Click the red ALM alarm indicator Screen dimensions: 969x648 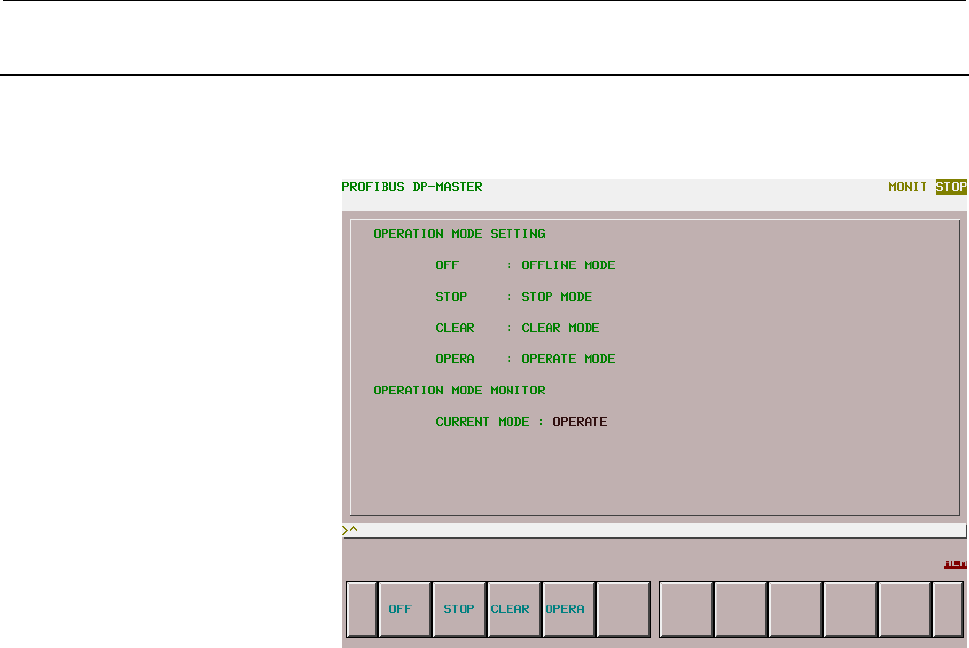coord(955,564)
